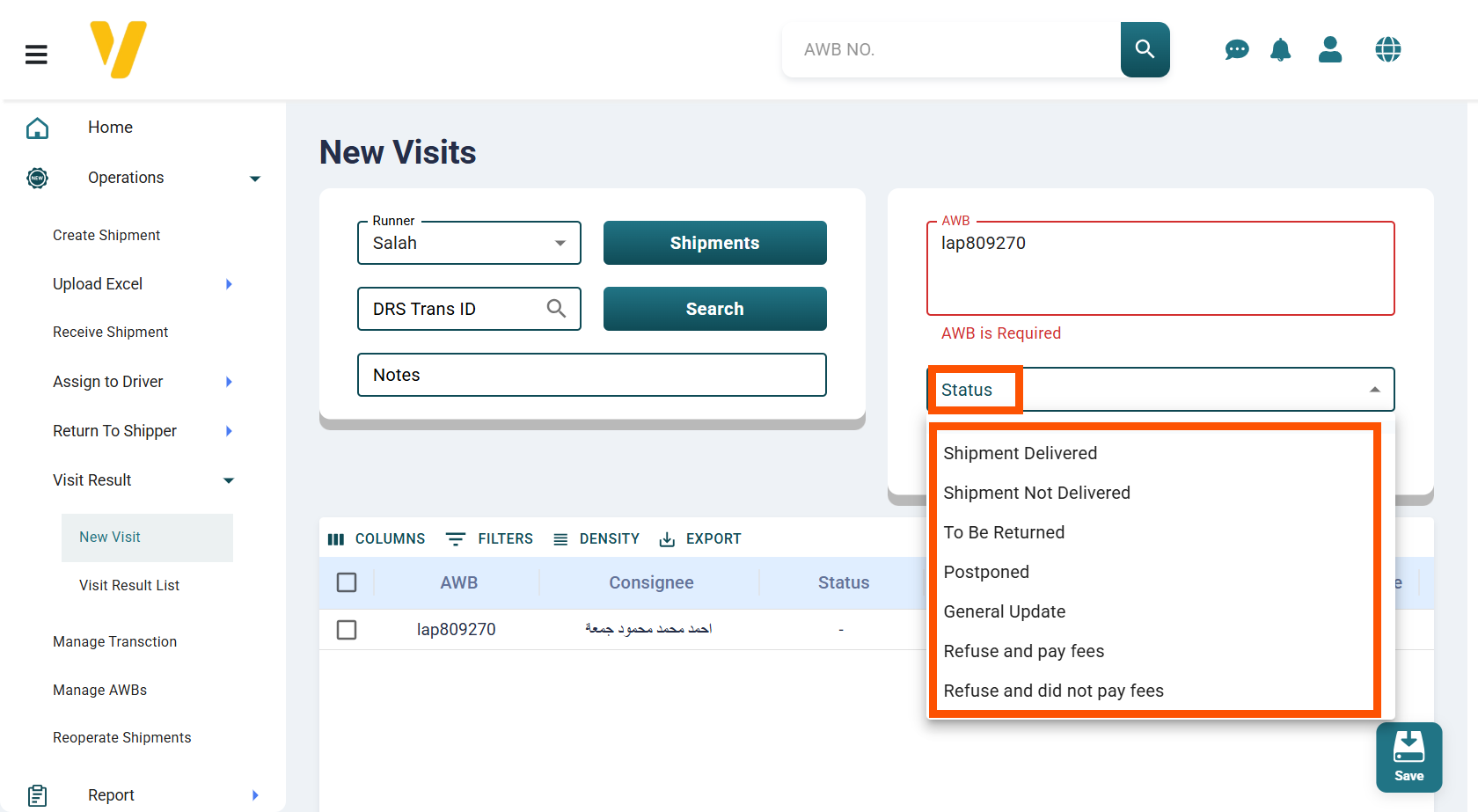Open the chat messages icon
Screen dimensions: 1478x812
click(1236, 50)
